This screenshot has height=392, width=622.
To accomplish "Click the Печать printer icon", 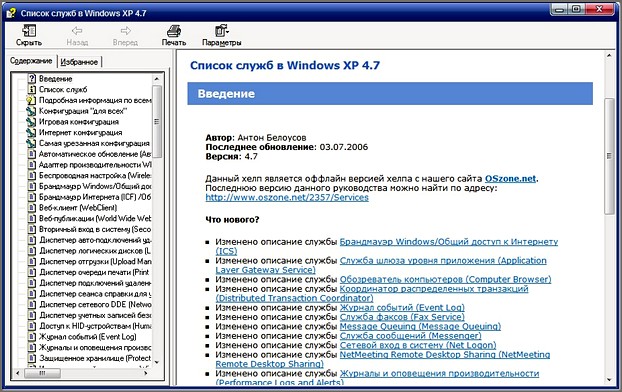I will click(174, 31).
